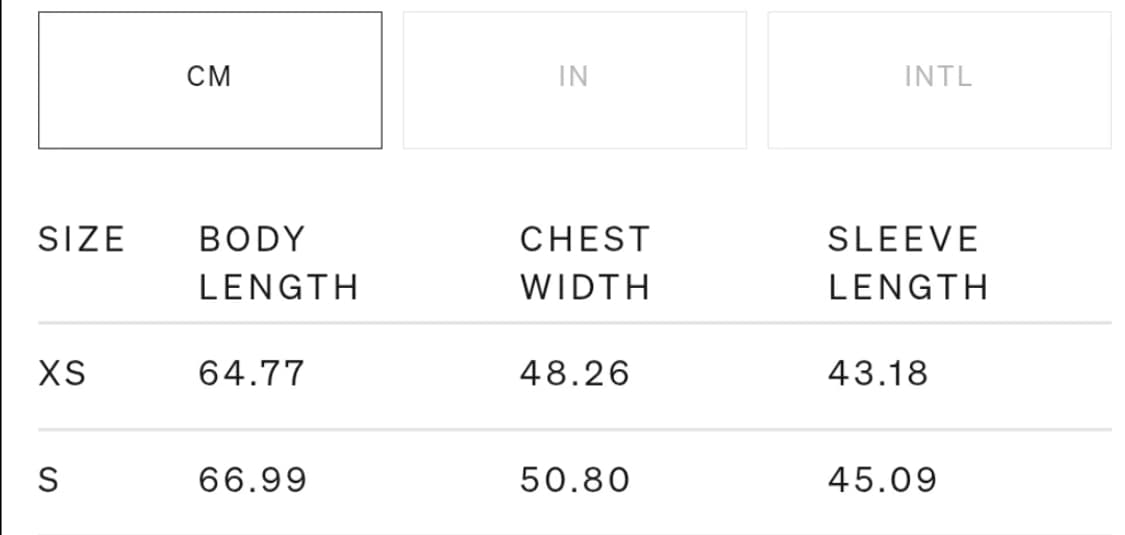Click the 43.18 sleeve length value
Screen dimensions: 1125x535
pyautogui.click(x=878, y=374)
